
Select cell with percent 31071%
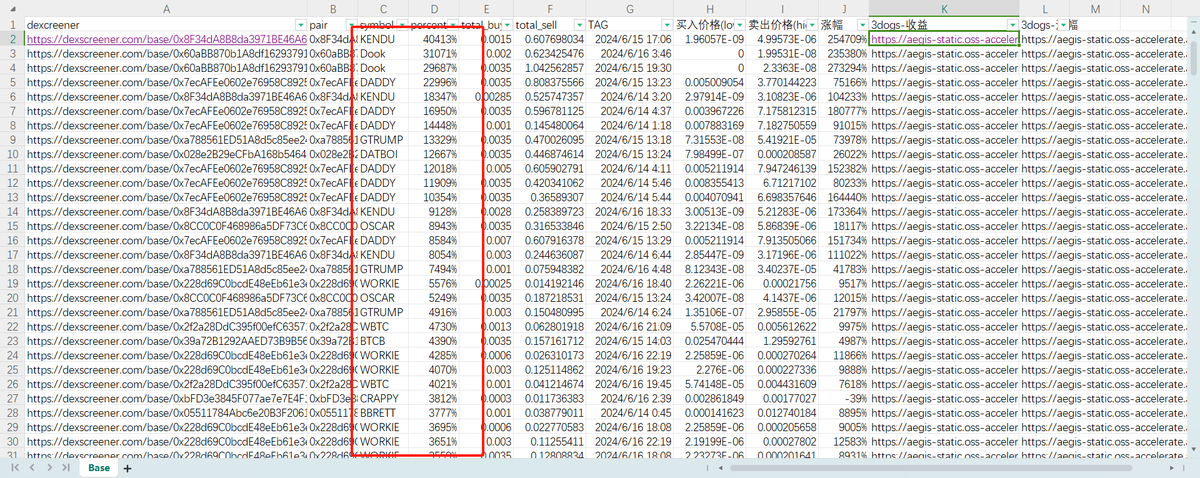tap(435, 54)
